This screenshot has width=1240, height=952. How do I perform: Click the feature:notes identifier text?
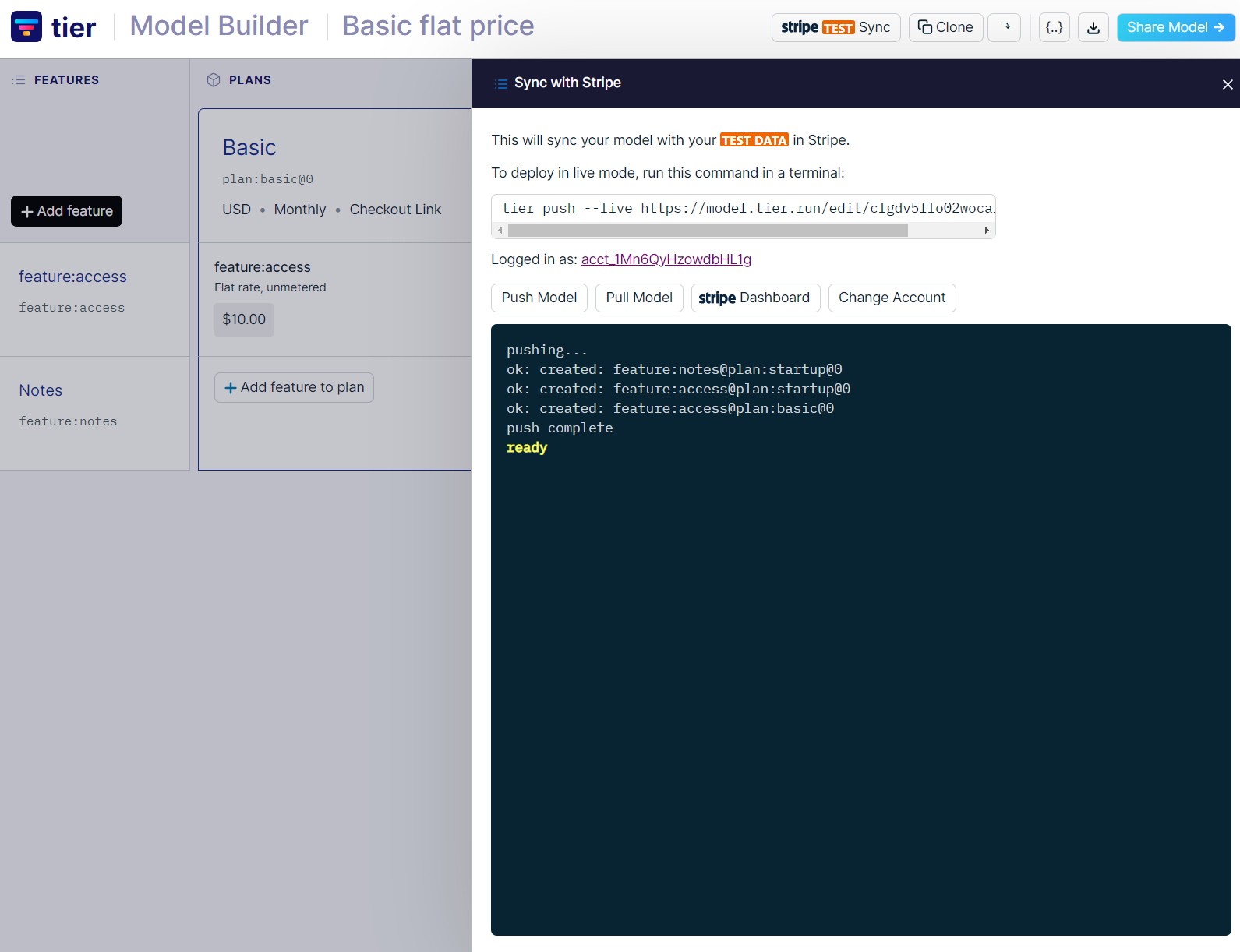[68, 421]
